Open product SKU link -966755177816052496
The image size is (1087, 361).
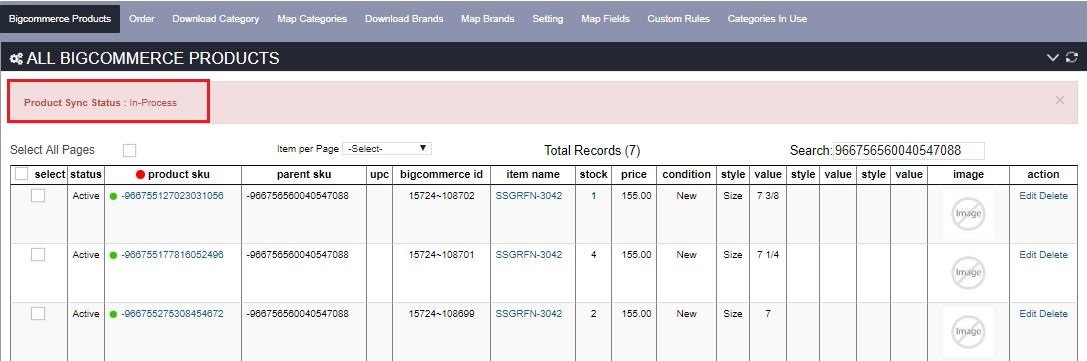[172, 255]
